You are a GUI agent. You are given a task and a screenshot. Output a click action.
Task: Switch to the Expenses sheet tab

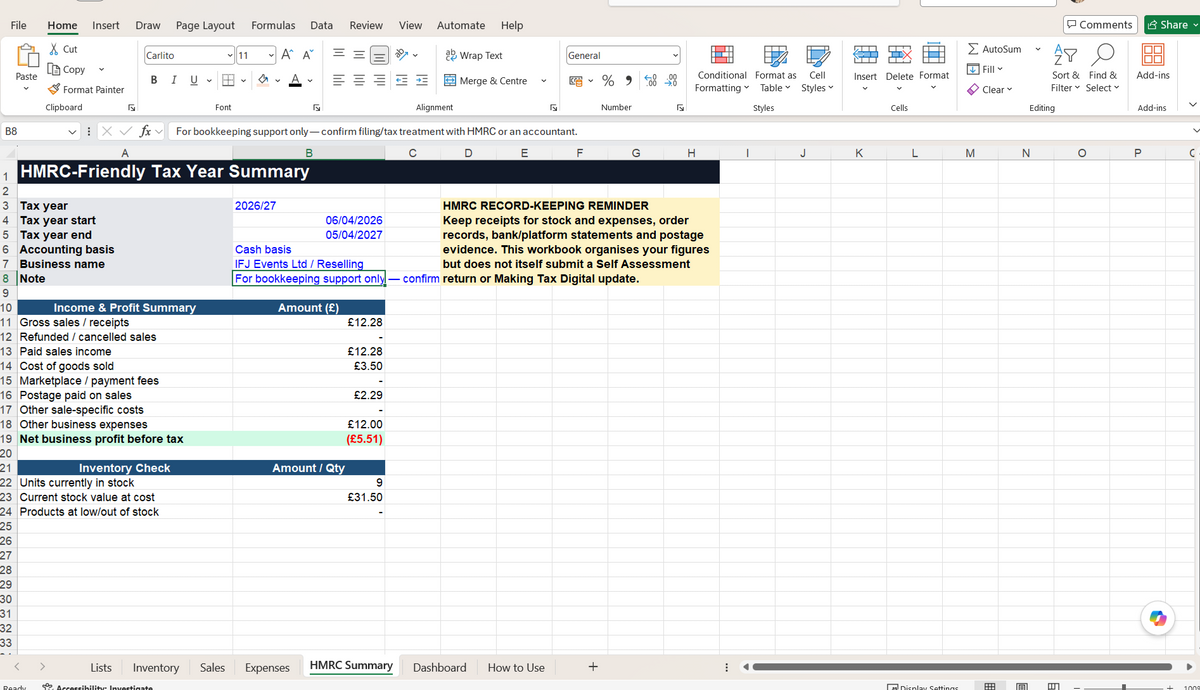267,667
